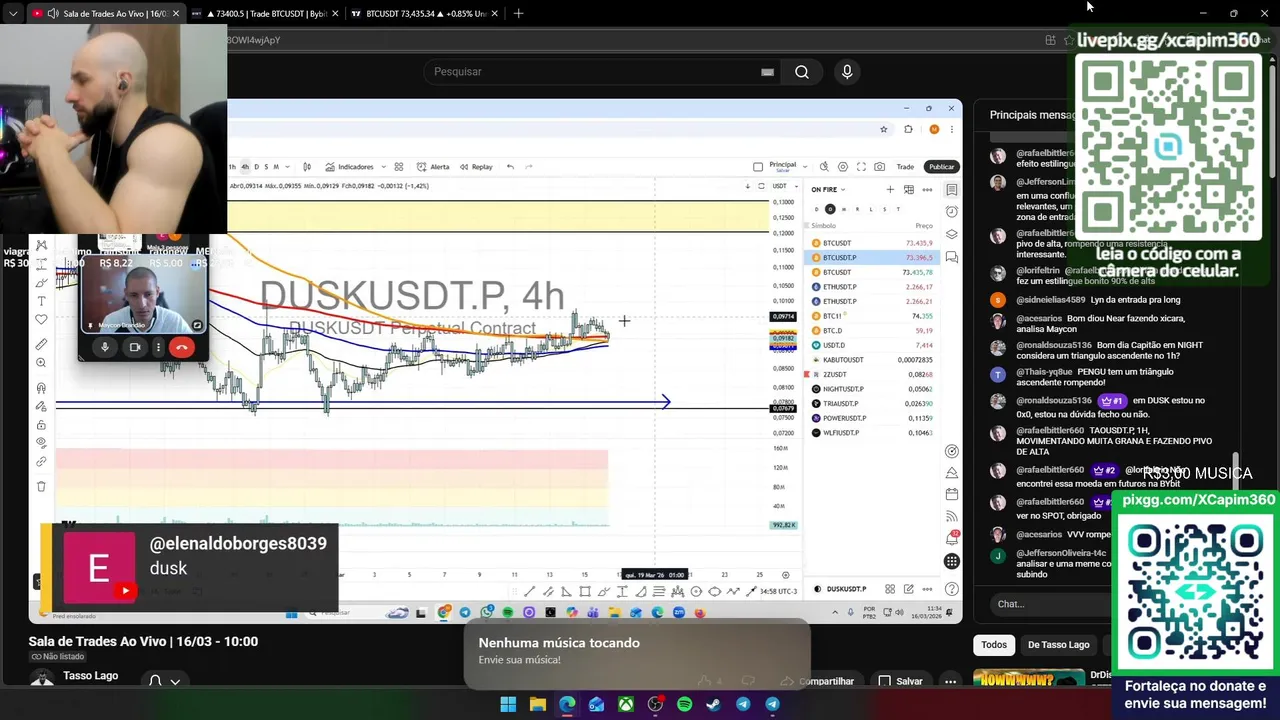The width and height of the screenshot is (1280, 720).
Task: Toggle camera in video call overlay
Action: point(135,347)
